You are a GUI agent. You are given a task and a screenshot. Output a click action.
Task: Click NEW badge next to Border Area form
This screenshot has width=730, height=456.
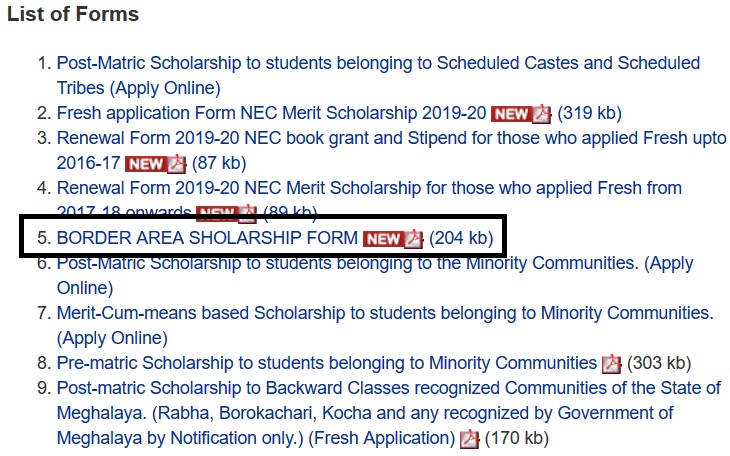pyautogui.click(x=381, y=239)
